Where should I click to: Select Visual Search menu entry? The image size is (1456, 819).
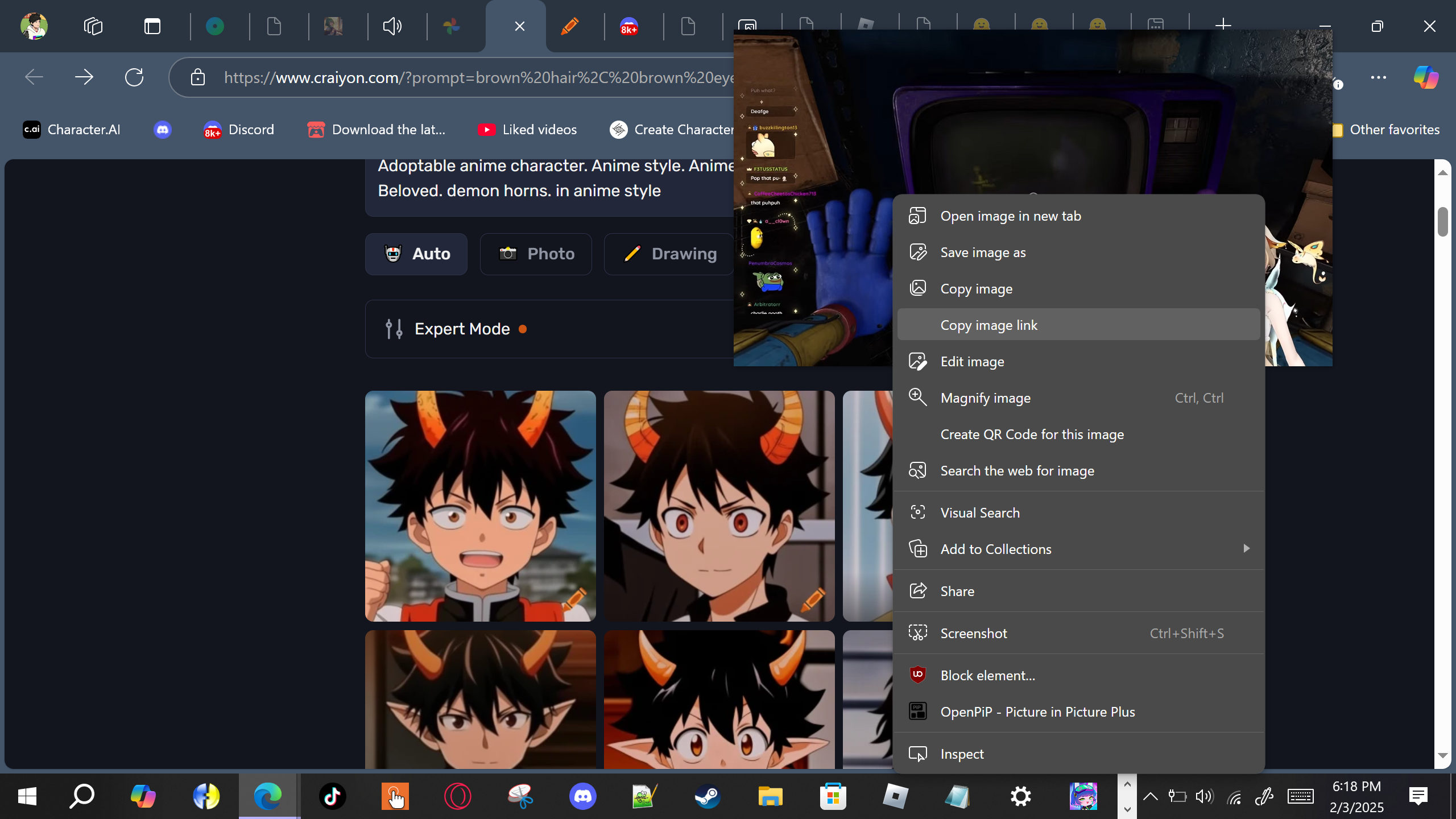[x=1078, y=513]
